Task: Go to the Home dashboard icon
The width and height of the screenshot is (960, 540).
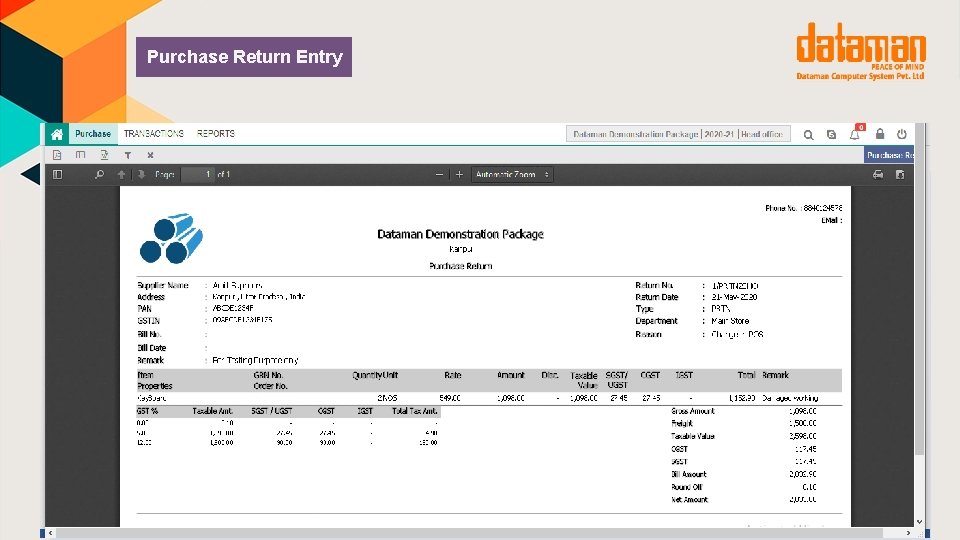Action: tap(57, 134)
